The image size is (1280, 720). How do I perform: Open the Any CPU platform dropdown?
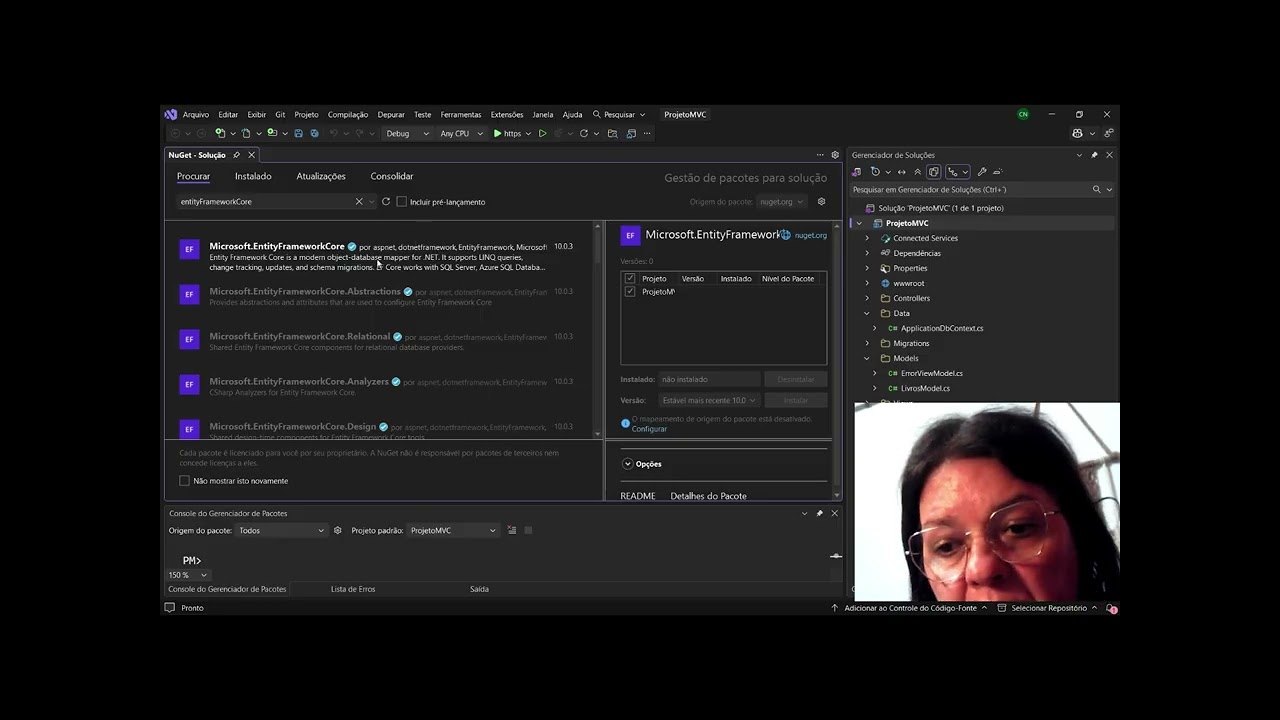click(461, 133)
